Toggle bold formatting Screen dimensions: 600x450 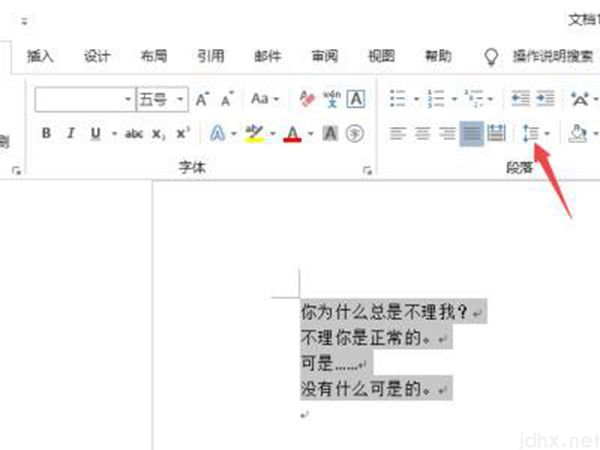pyautogui.click(x=46, y=133)
